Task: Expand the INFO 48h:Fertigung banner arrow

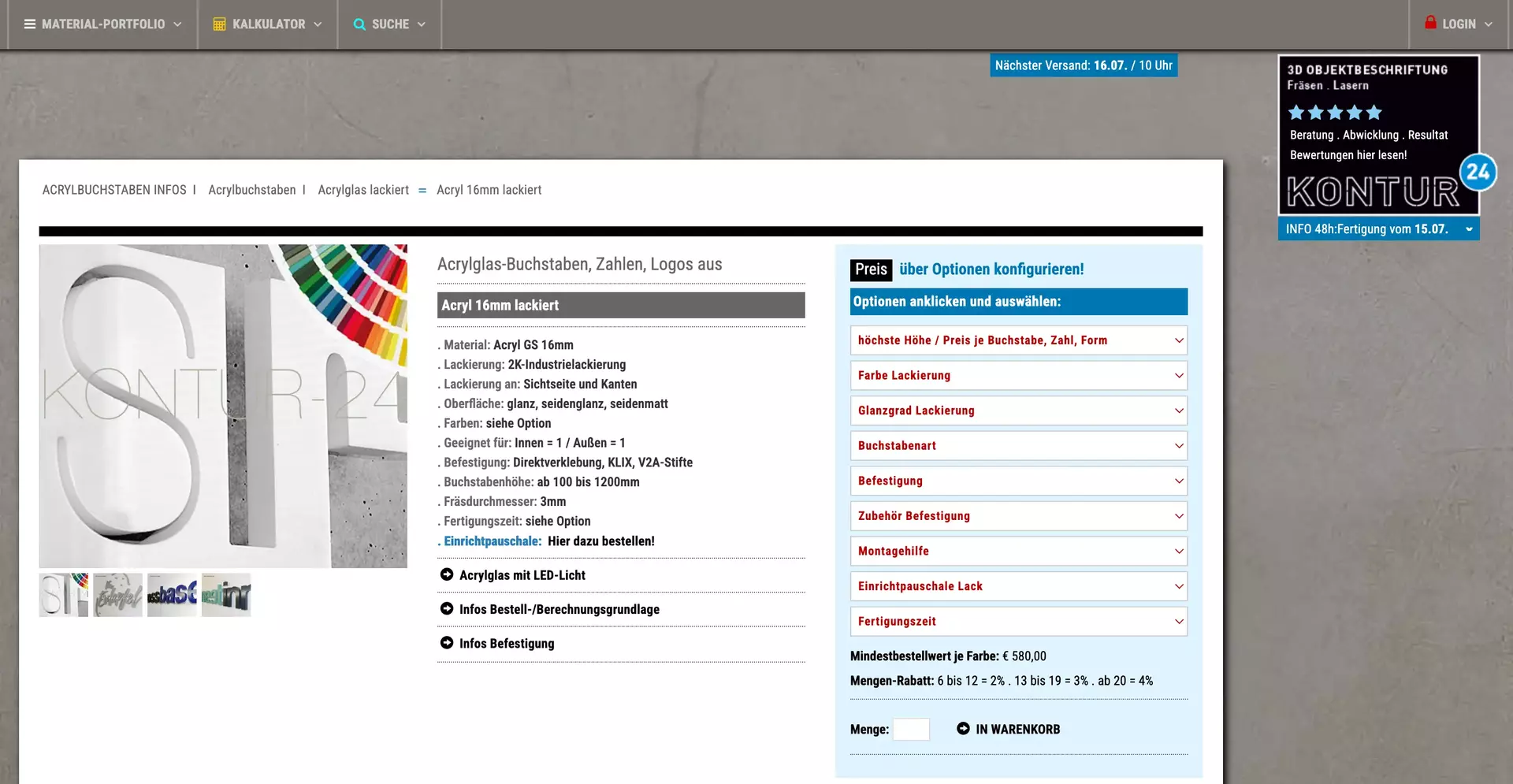Action: click(x=1469, y=229)
